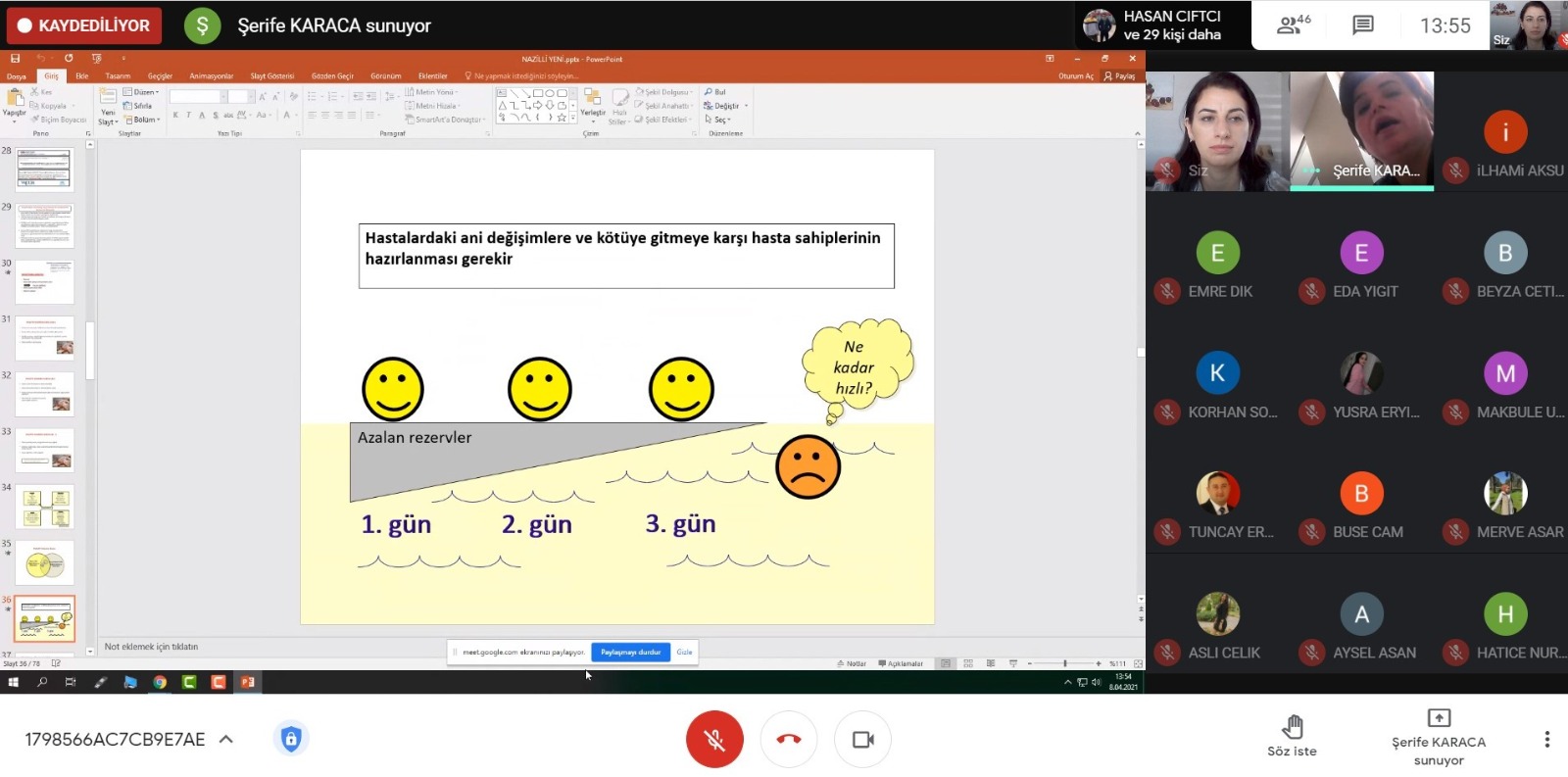Click the blue security shield icon
This screenshot has height=777, width=1568.
click(x=290, y=739)
